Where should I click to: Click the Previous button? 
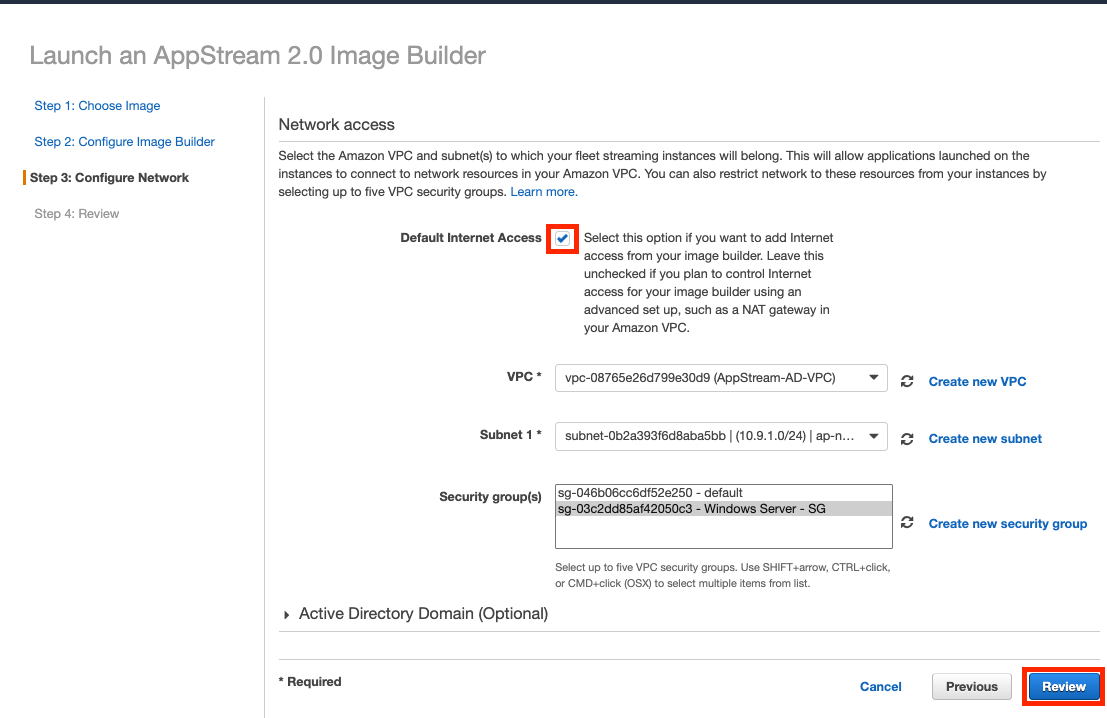coord(971,686)
